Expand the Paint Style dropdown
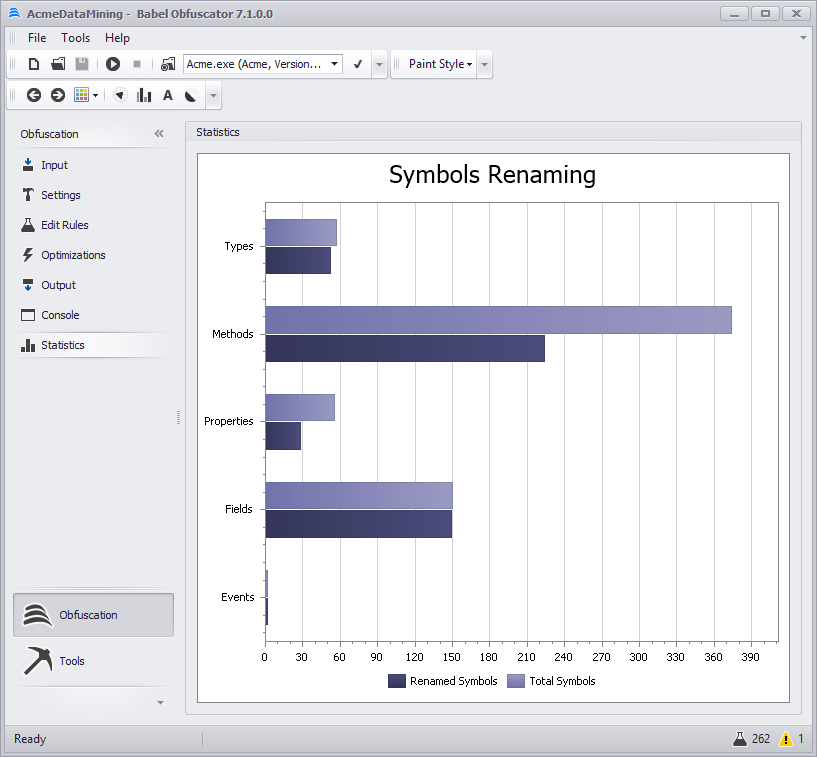The image size is (817, 757). pyautogui.click(x=441, y=64)
